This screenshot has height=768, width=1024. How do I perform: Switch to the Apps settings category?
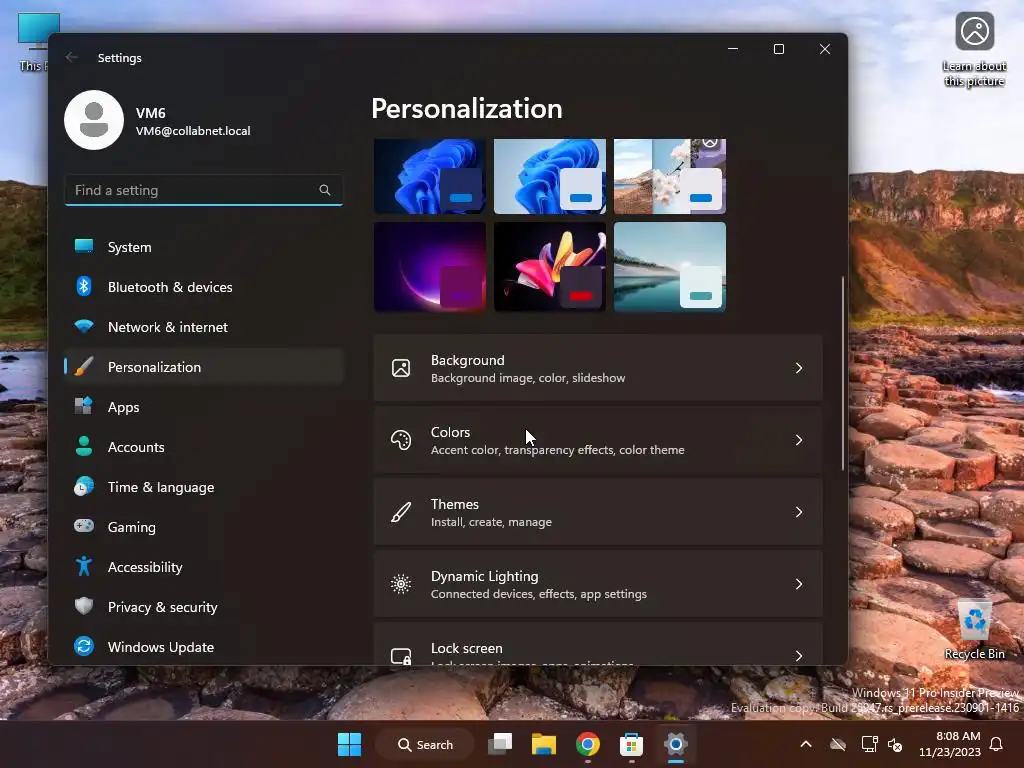tap(204, 407)
